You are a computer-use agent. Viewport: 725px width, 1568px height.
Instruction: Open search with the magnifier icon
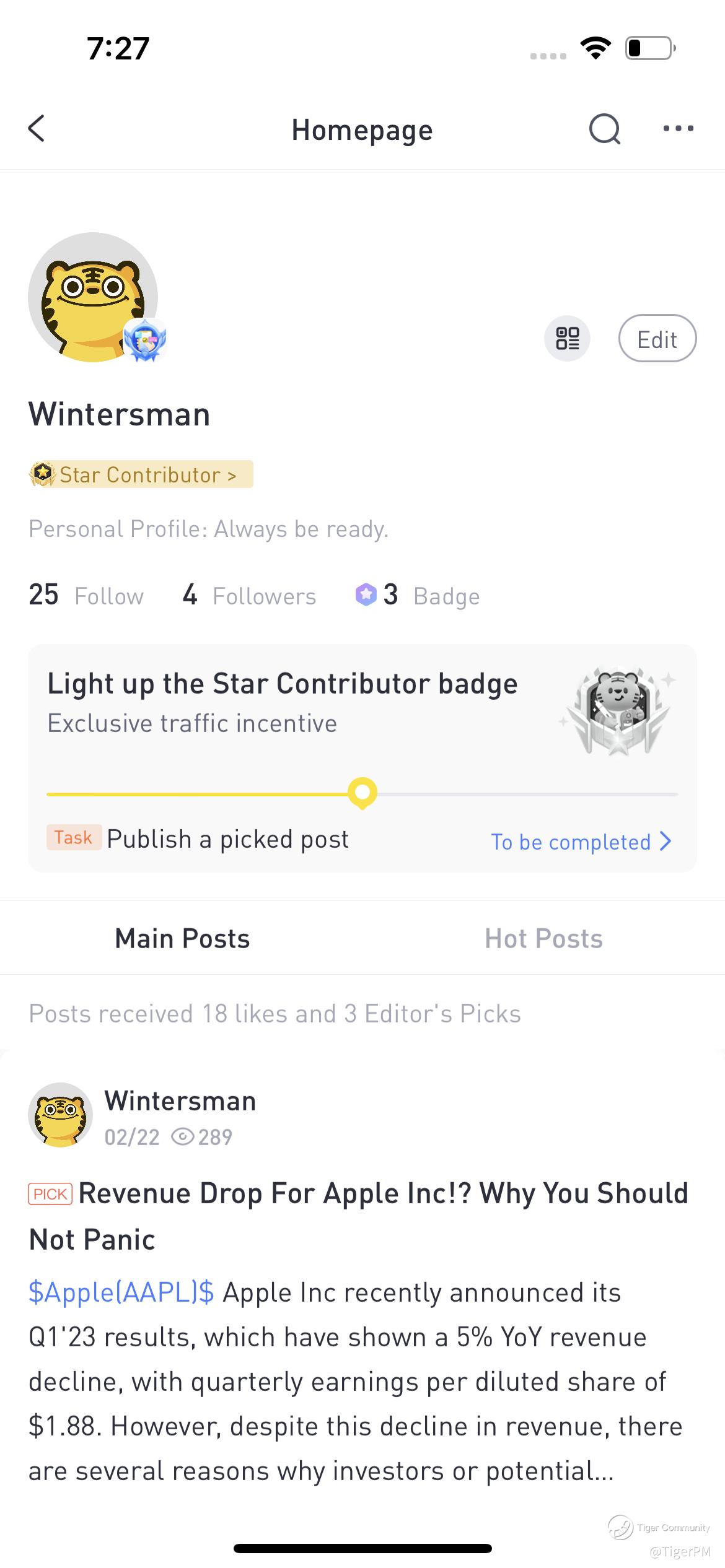[604, 129]
